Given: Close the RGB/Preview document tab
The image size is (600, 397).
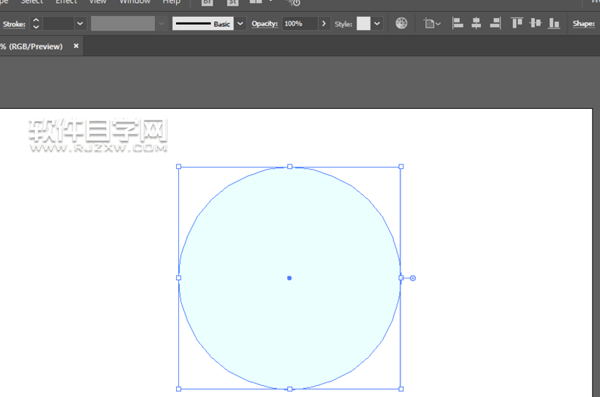Looking at the screenshot, I should tap(76, 46).
